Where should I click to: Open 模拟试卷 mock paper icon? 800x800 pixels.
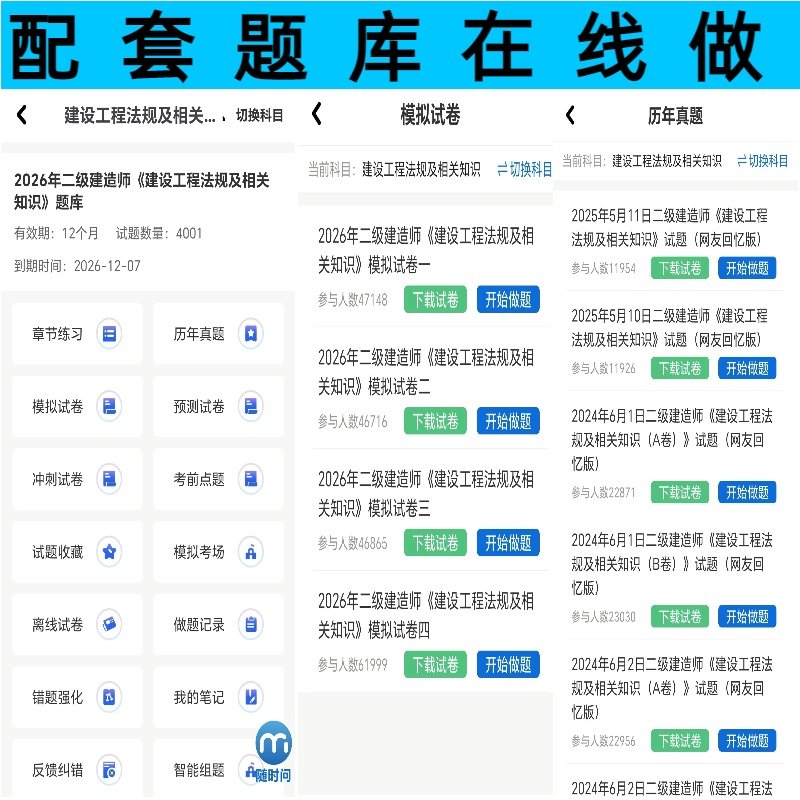(109, 407)
